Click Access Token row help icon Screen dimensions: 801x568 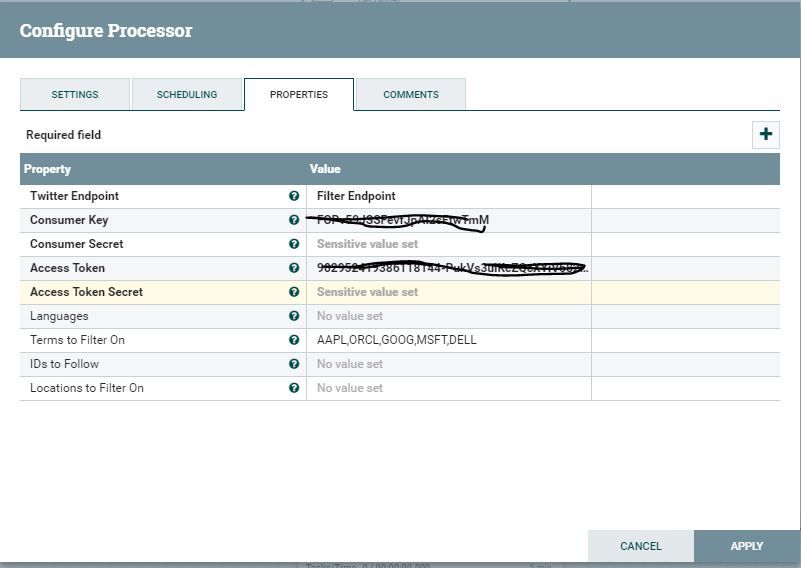294,268
